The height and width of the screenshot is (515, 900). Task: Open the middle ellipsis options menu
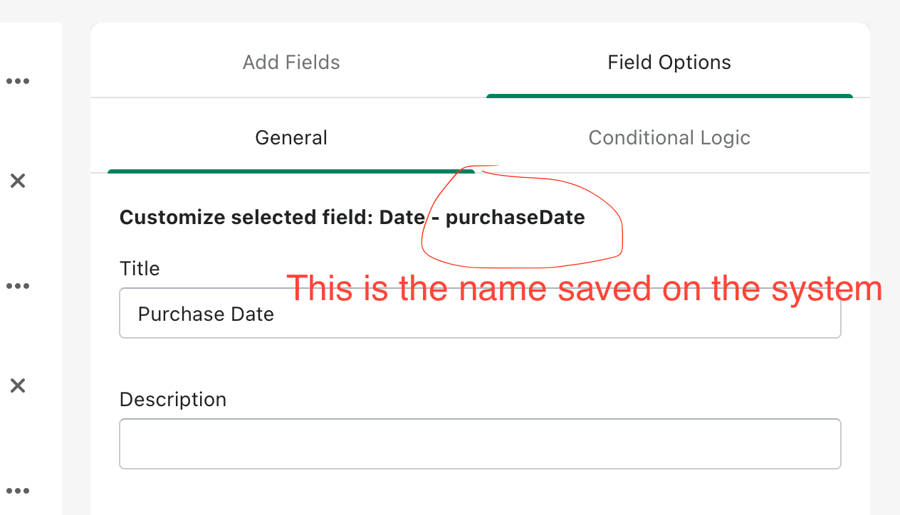point(18,286)
